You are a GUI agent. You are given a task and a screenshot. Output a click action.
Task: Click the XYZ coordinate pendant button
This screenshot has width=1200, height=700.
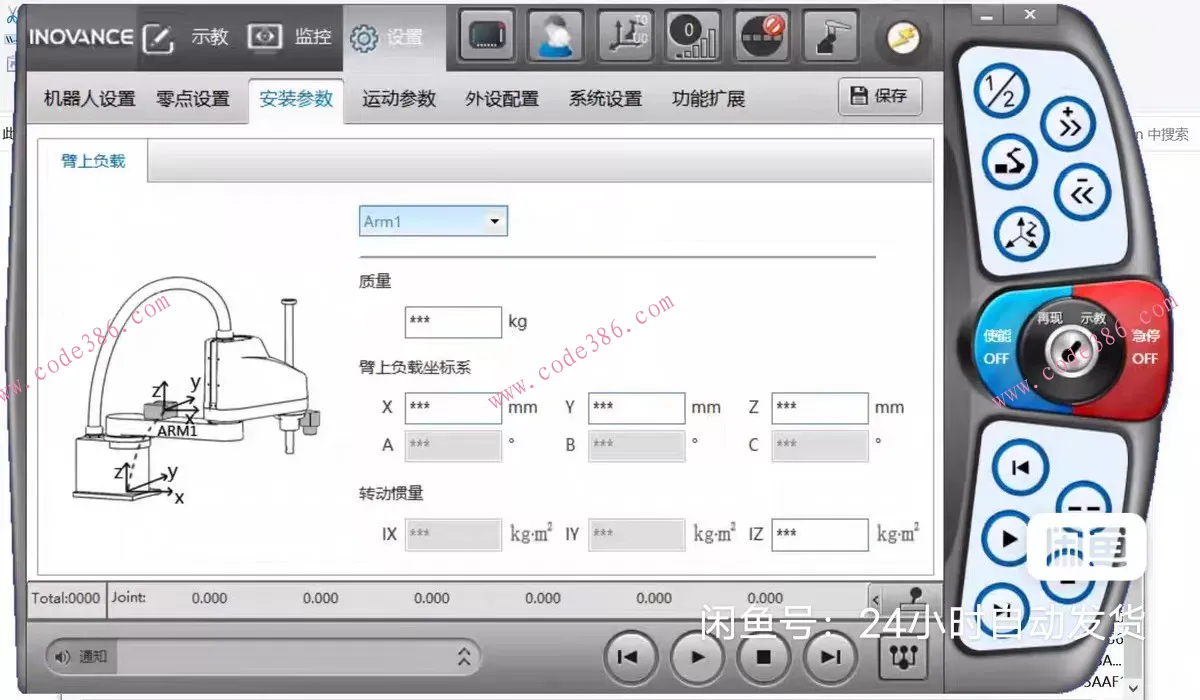point(1023,233)
